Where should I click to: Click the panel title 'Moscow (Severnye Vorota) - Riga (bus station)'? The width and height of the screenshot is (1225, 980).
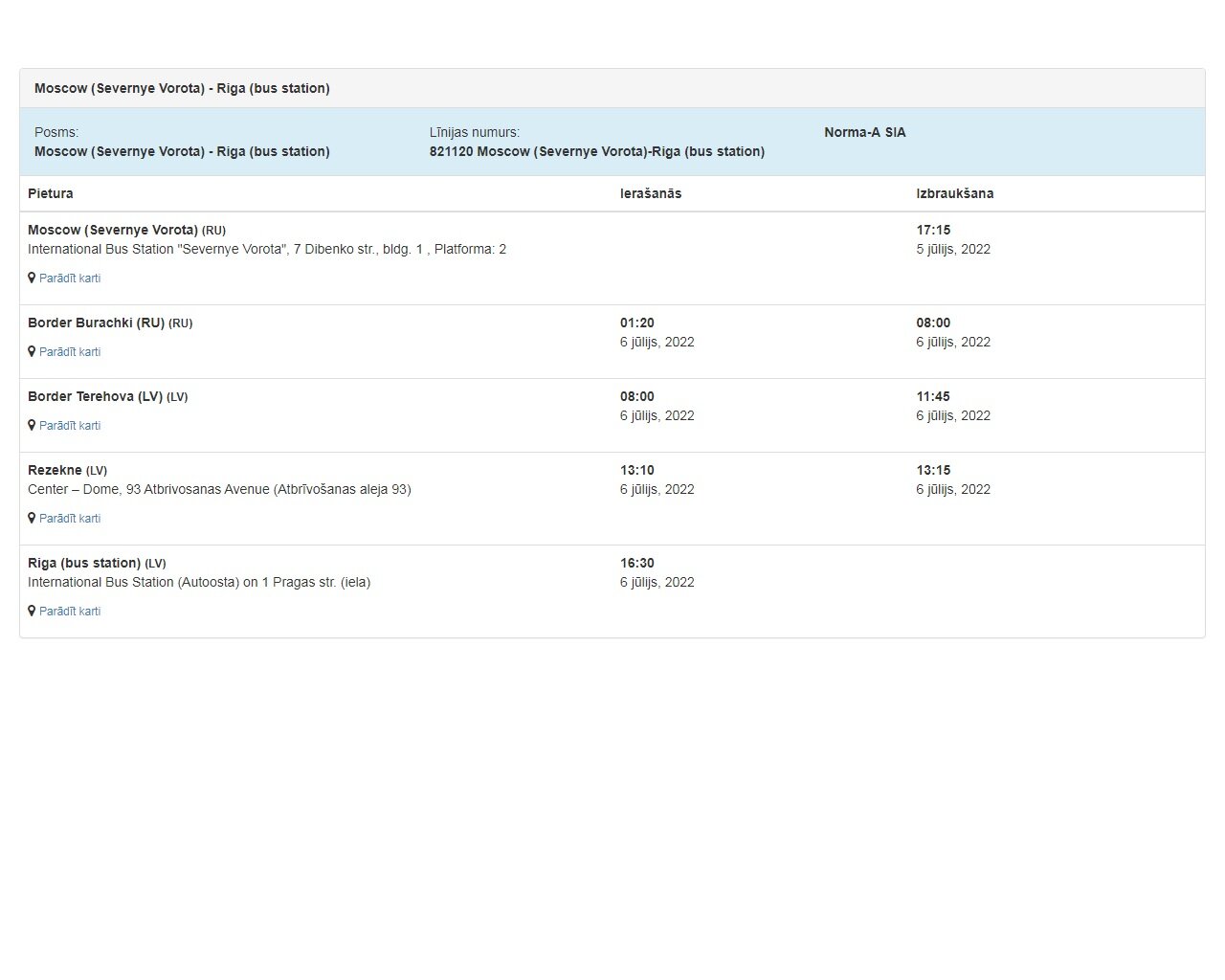(182, 88)
